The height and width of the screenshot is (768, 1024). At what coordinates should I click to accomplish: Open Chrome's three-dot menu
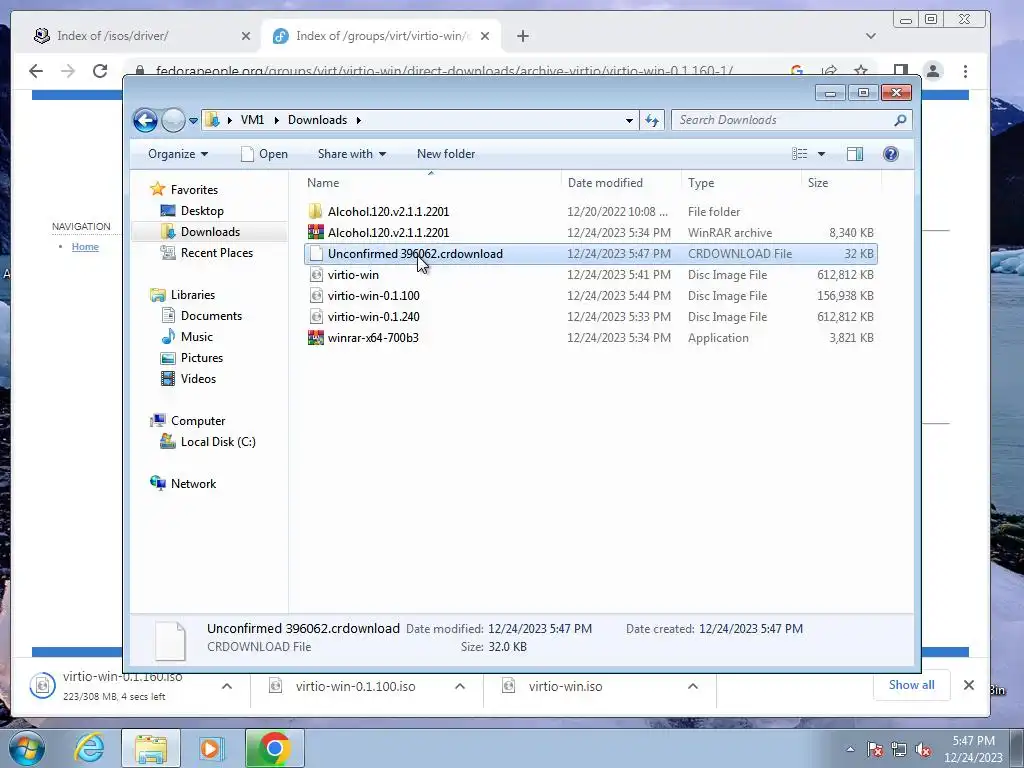pyautogui.click(x=965, y=71)
